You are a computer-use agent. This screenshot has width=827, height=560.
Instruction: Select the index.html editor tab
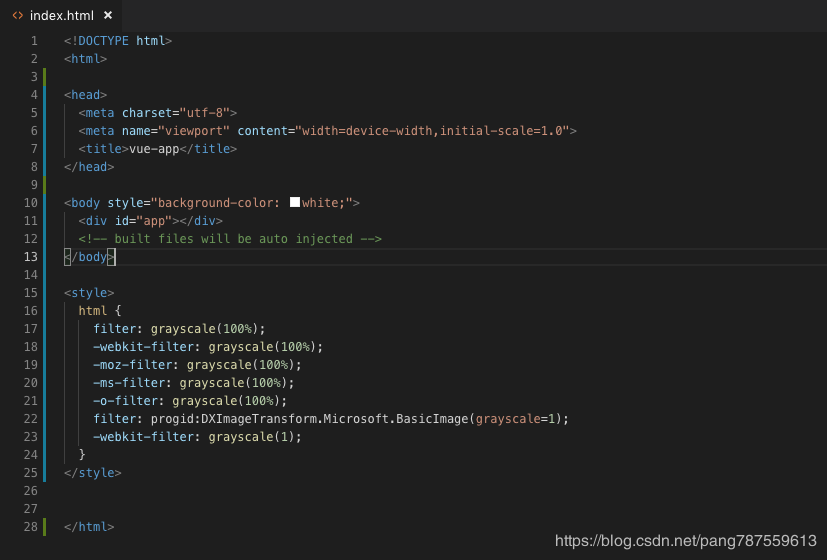click(61, 16)
